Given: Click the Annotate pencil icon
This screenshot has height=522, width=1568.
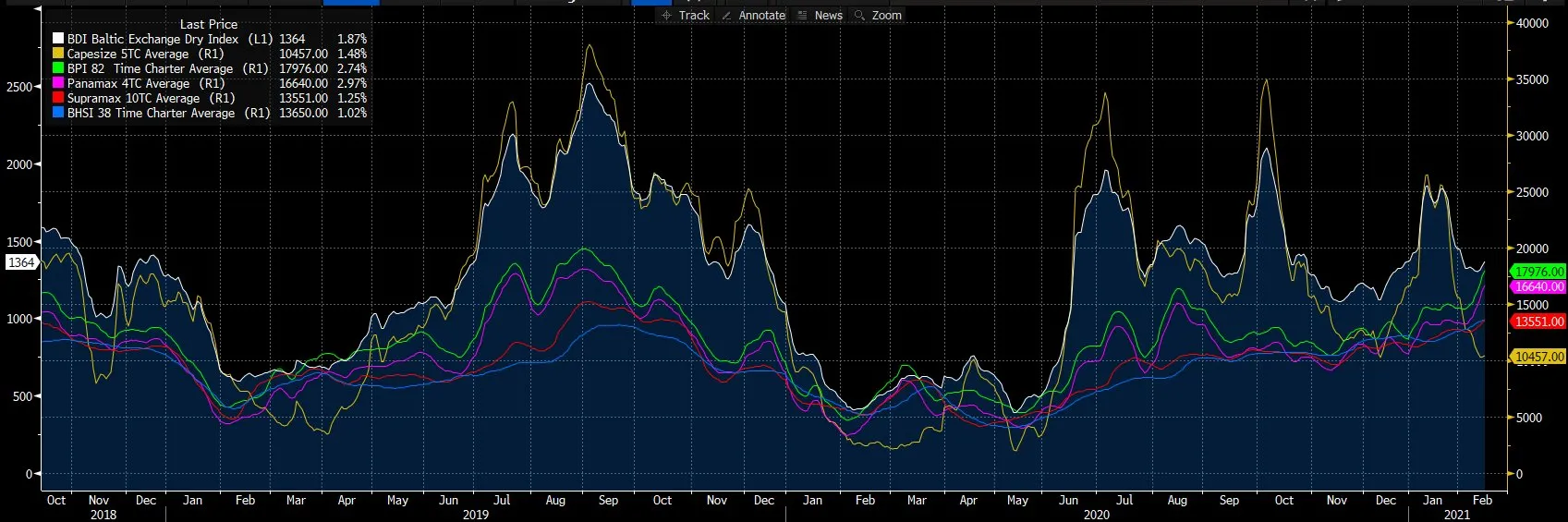Looking at the screenshot, I should coord(727,16).
